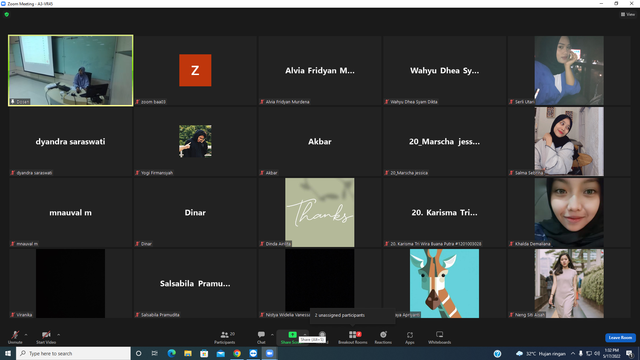Open TeamViewer icon on taskbar
The height and width of the screenshot is (360, 640).
pos(253,353)
